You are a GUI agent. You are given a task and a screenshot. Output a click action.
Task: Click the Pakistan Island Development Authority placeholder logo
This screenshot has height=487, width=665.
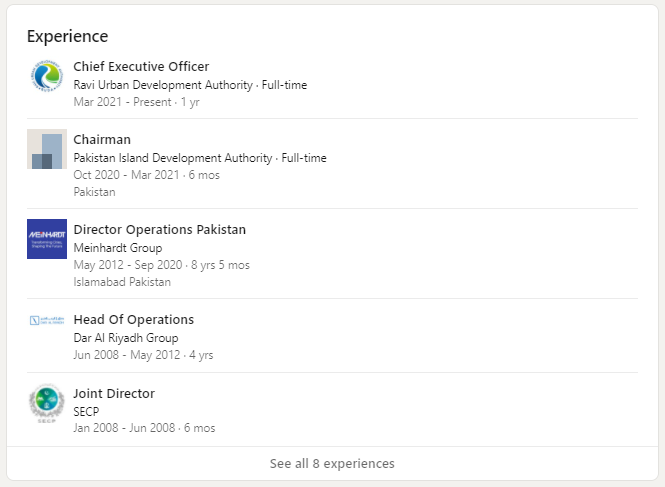tap(47, 149)
